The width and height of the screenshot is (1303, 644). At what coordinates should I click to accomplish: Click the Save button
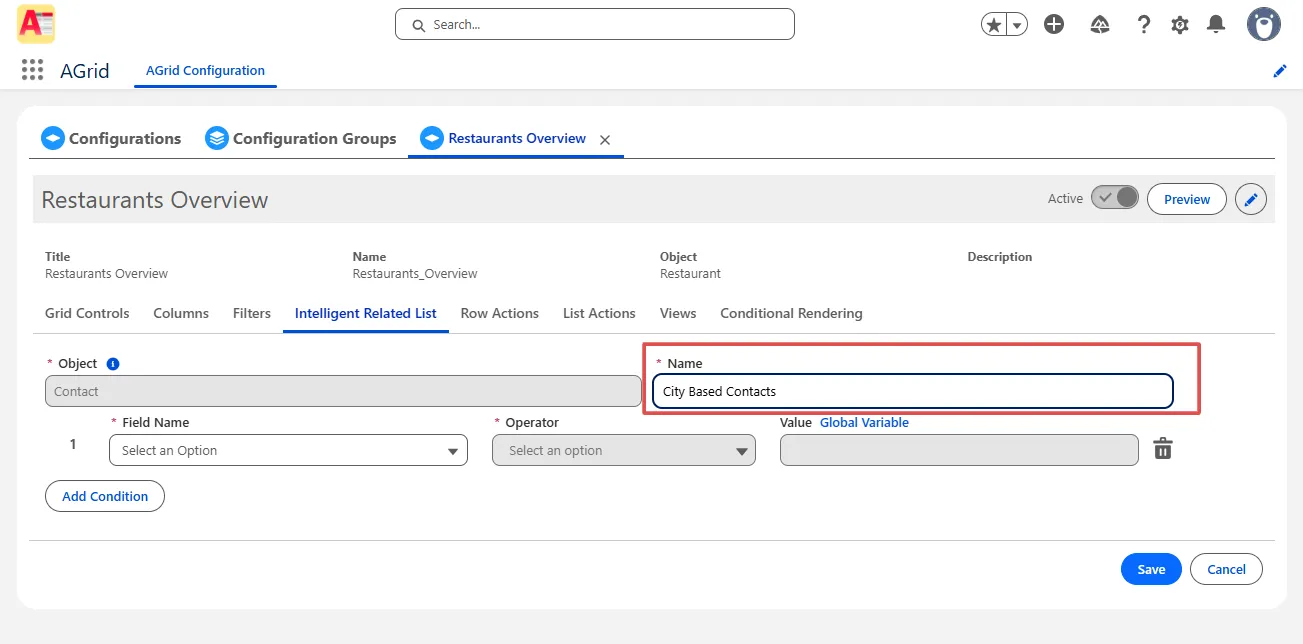coord(1151,569)
